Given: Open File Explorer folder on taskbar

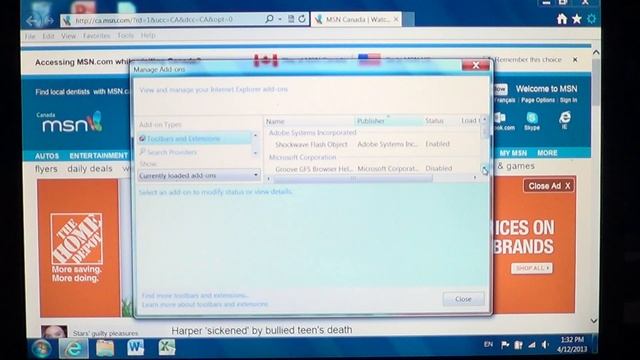Looking at the screenshot, I should point(105,348).
